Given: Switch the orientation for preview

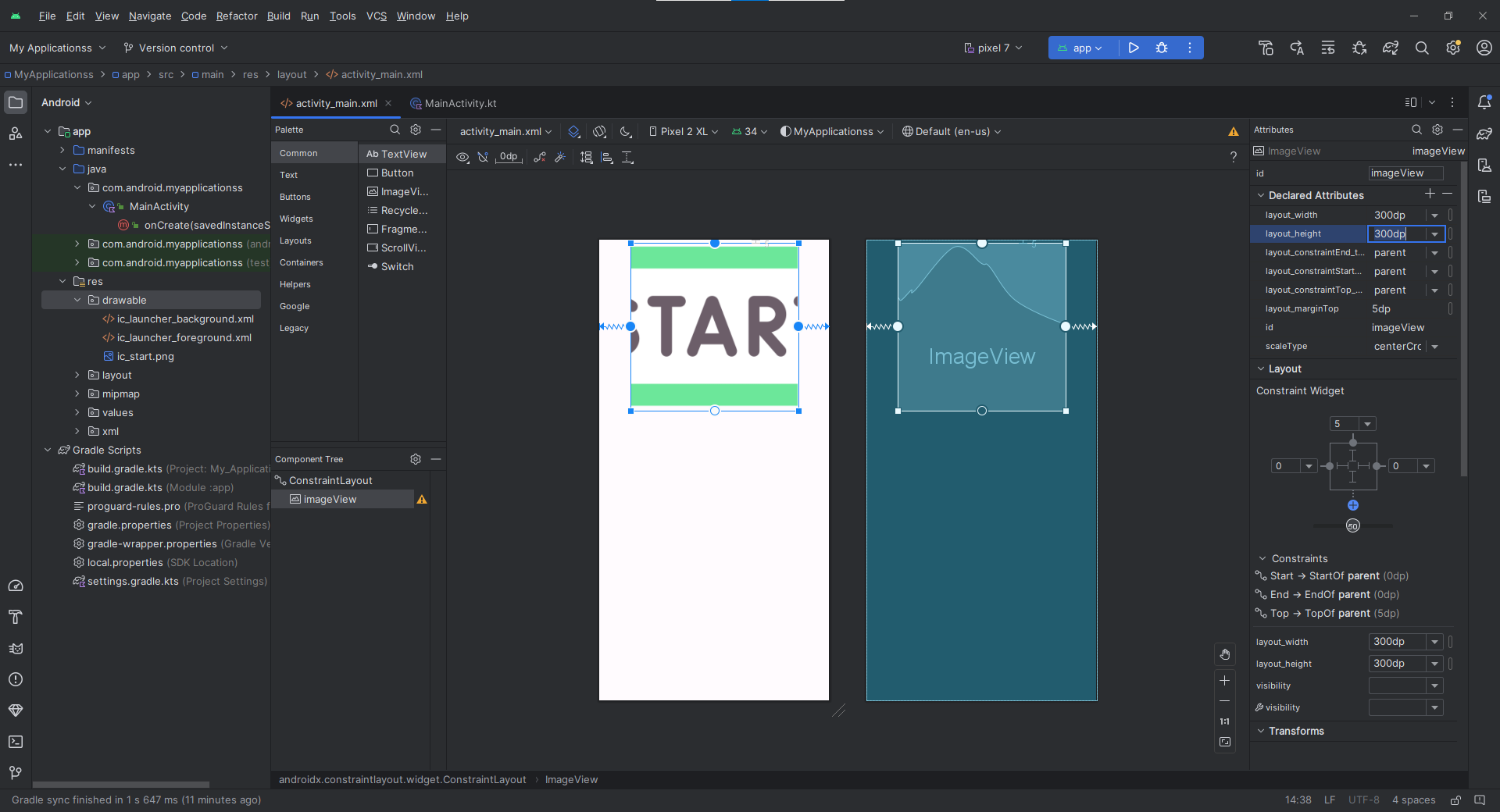Looking at the screenshot, I should tap(599, 132).
